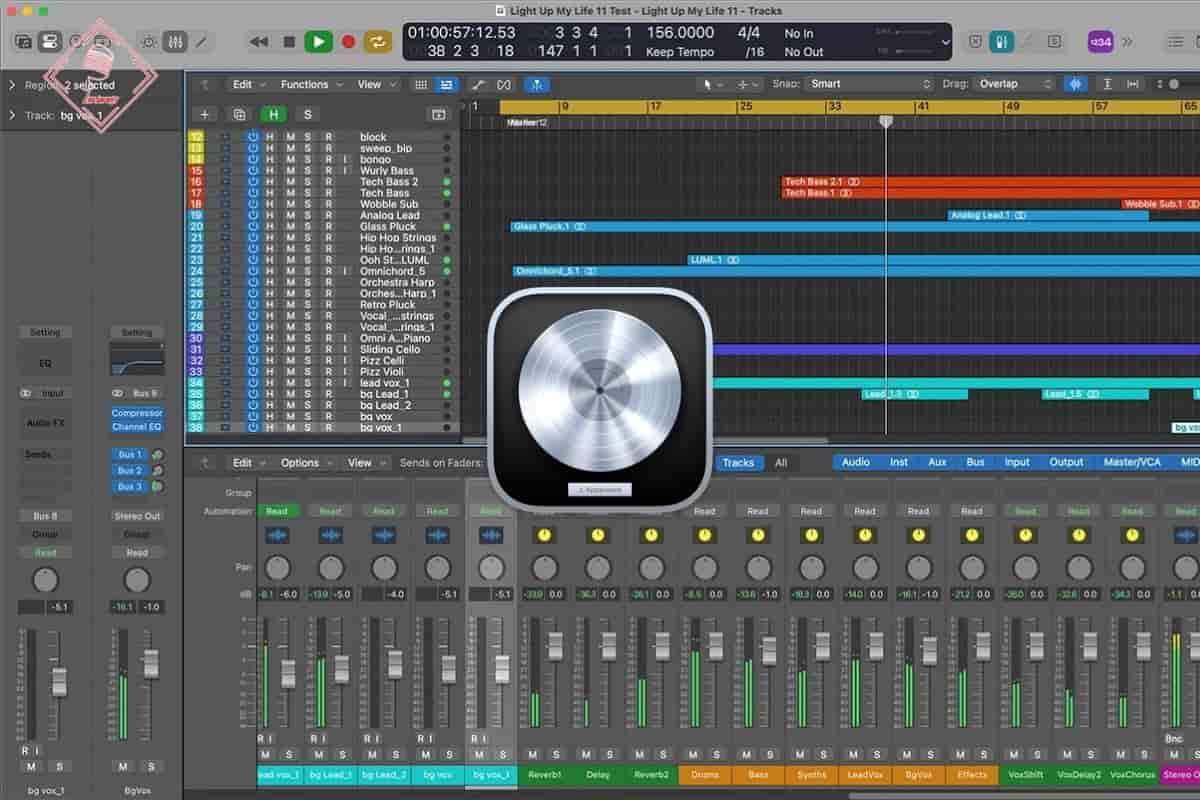
Task: Click the duplicate track icon beside the plus button
Action: (x=239, y=114)
